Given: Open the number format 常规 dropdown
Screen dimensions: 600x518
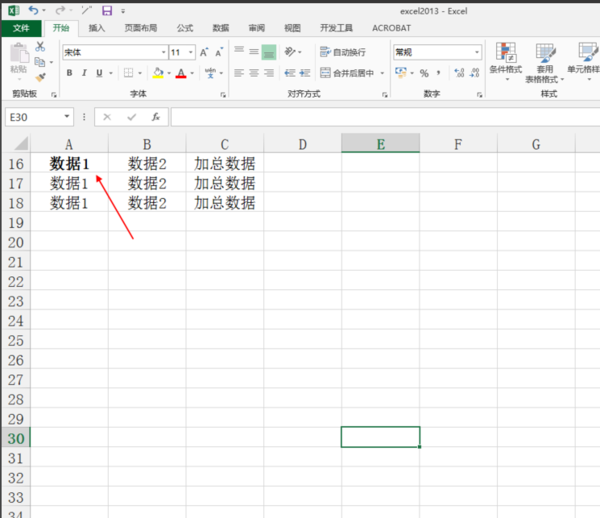Looking at the screenshot, I should [477, 52].
